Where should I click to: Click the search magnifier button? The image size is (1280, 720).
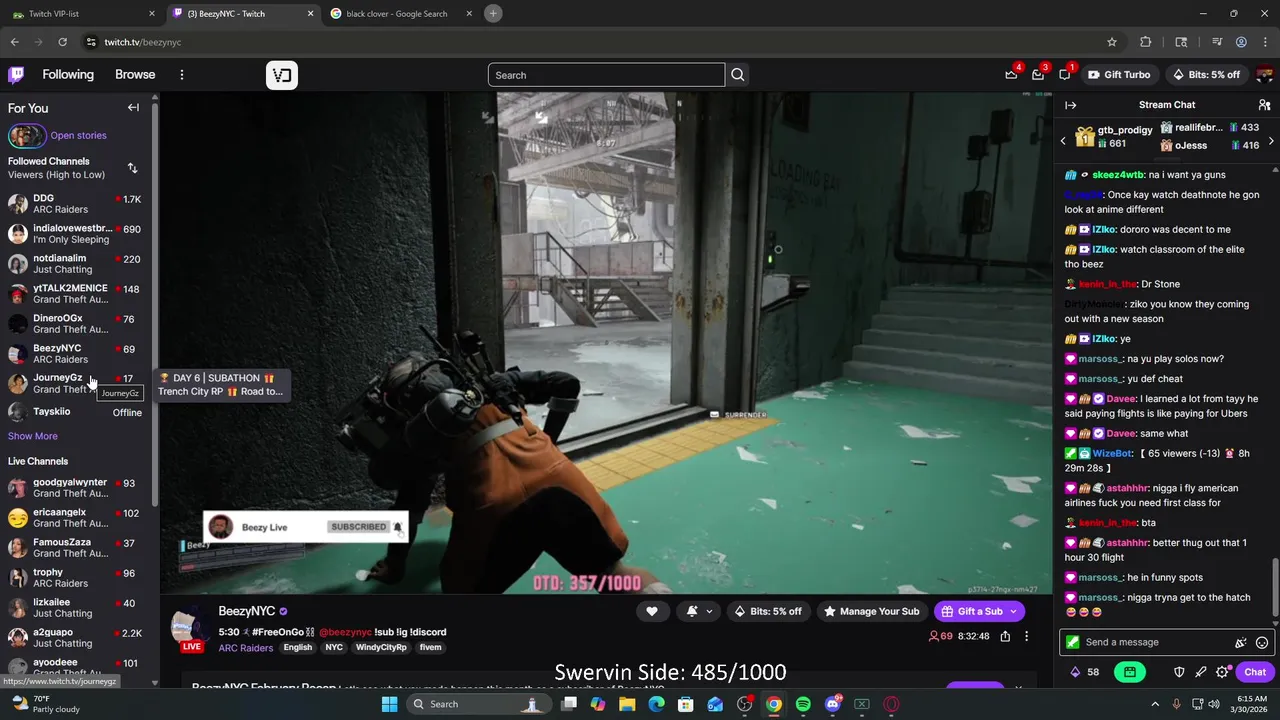738,75
